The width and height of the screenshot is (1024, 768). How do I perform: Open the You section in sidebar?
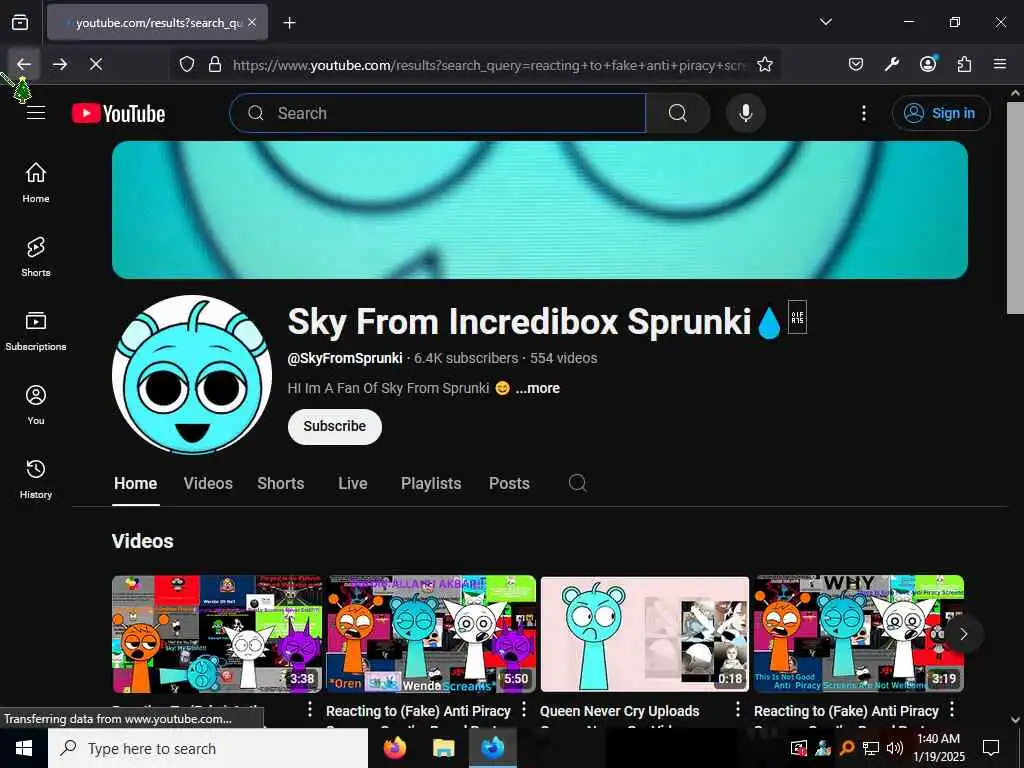coord(36,405)
